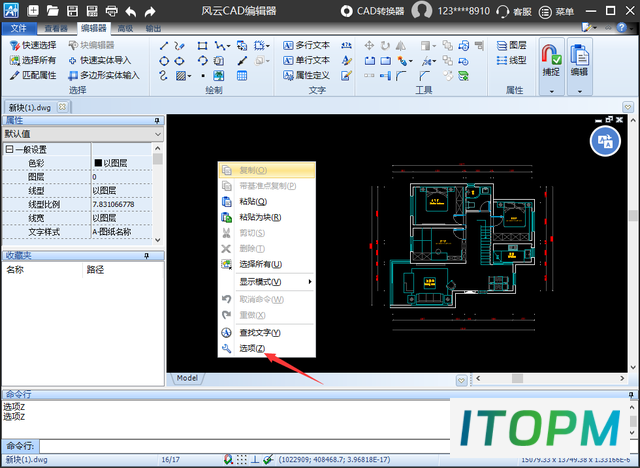Open the 文件 menu
This screenshot has width=640, height=468.
coord(19,28)
